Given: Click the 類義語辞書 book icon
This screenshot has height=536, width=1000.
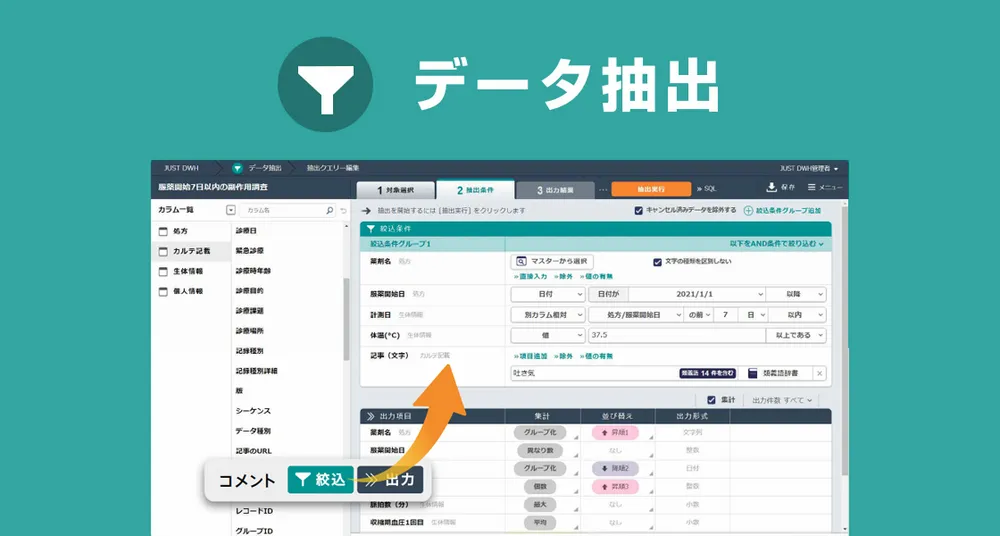Looking at the screenshot, I should click(753, 373).
